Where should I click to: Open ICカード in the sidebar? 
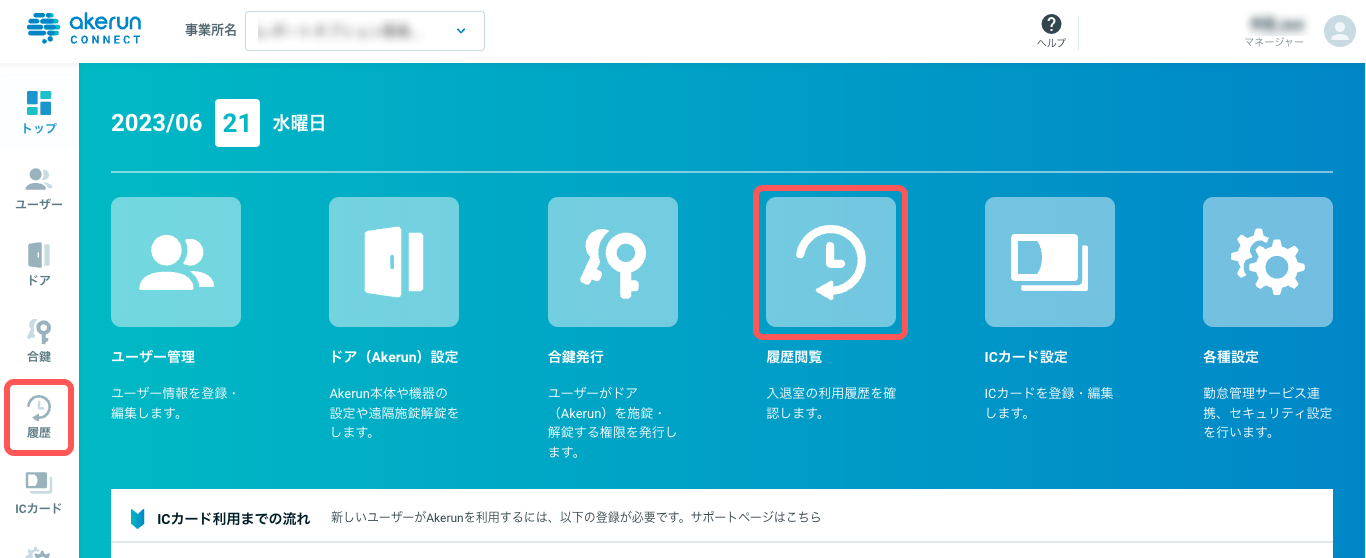[39, 493]
